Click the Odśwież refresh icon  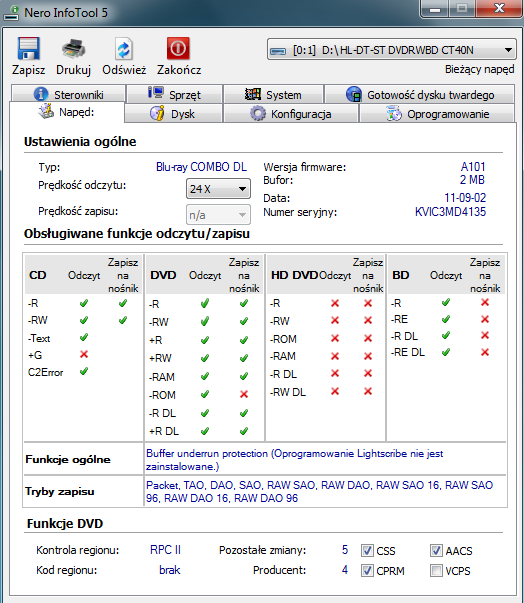pos(124,49)
